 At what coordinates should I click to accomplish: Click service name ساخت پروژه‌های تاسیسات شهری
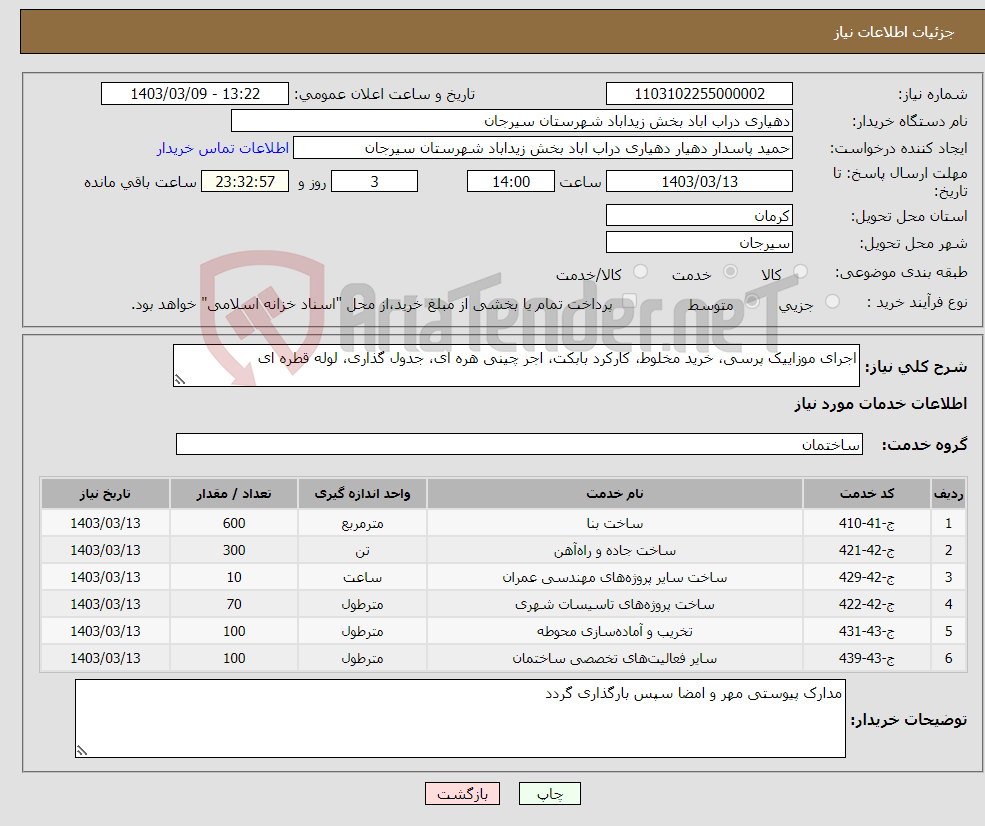pos(615,604)
